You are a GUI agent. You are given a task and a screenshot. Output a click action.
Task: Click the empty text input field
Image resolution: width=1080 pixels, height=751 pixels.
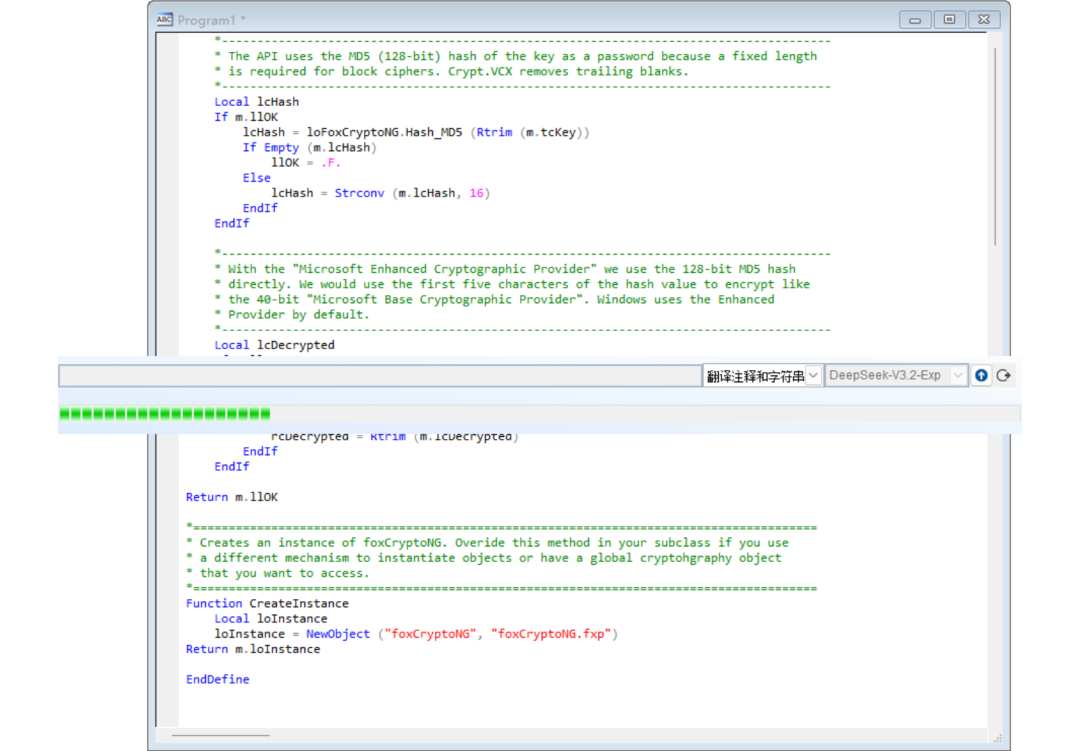pos(380,376)
